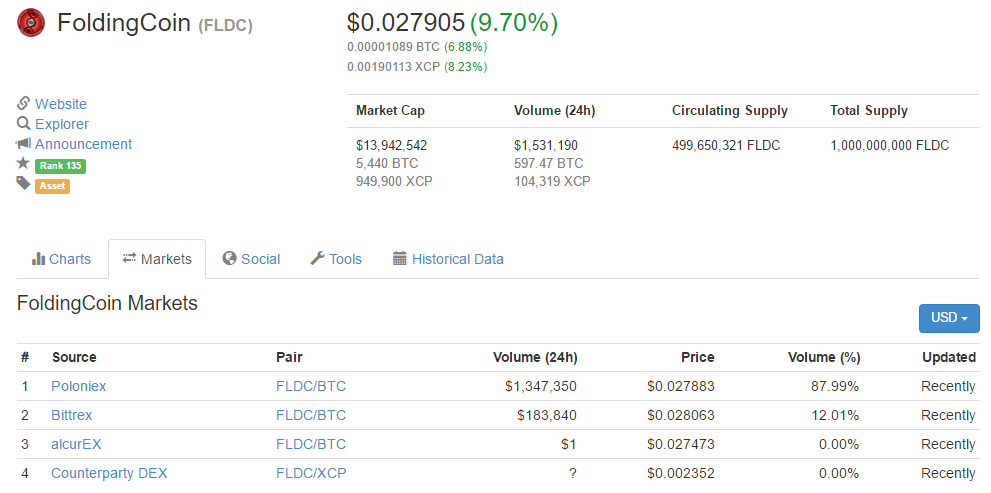Image resolution: width=991 pixels, height=493 pixels.
Task: Click the orange Asset badge
Action: click(52, 185)
